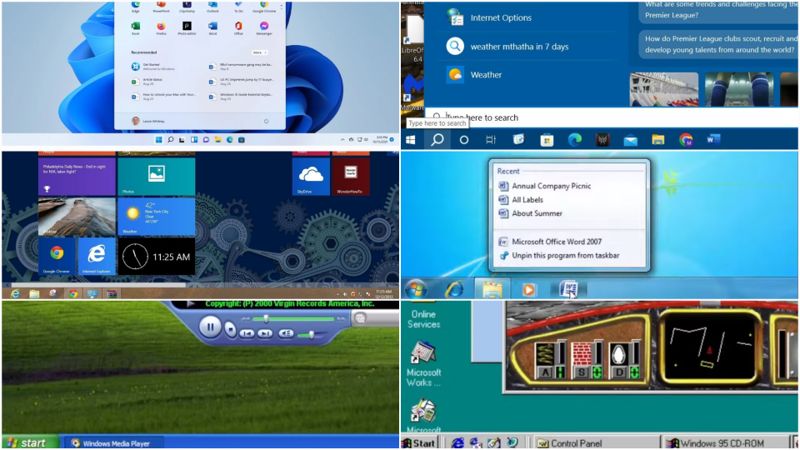This screenshot has height=450, width=800.
Task: Open the WonderHowTo tile
Action: point(351,177)
